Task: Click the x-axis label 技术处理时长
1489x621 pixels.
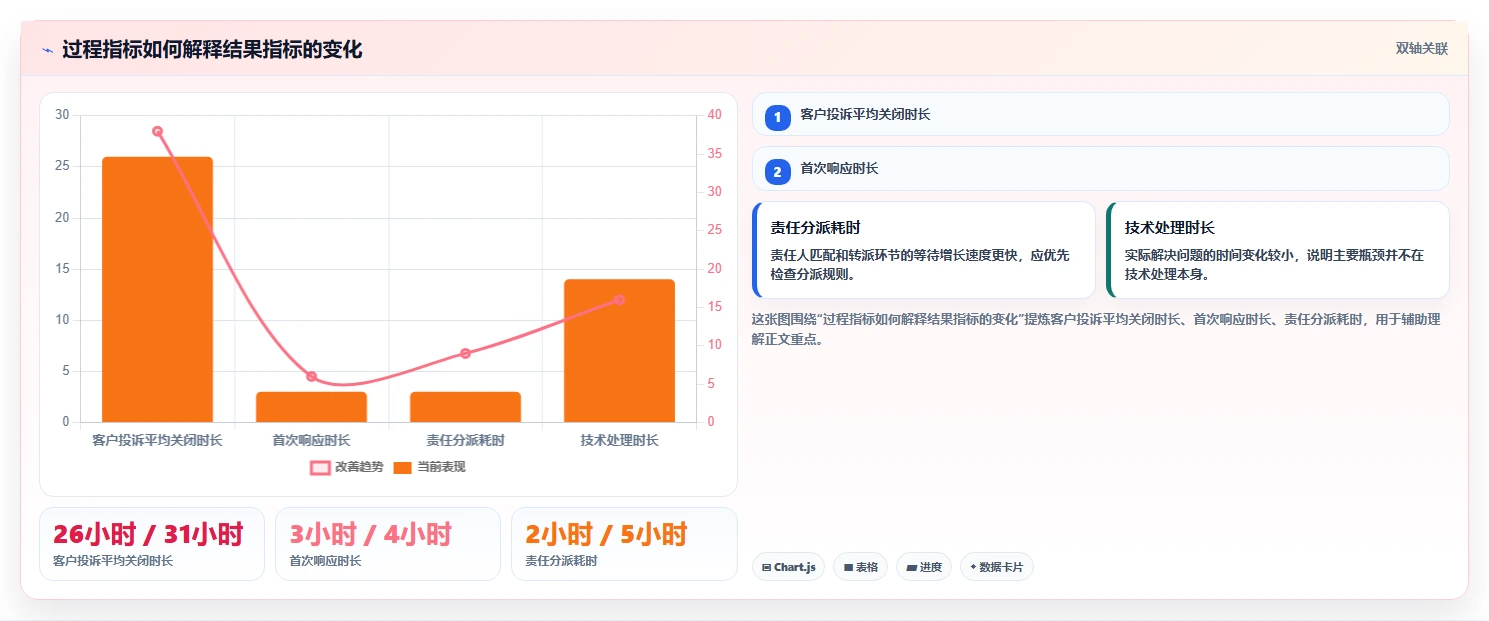Action: (x=619, y=440)
